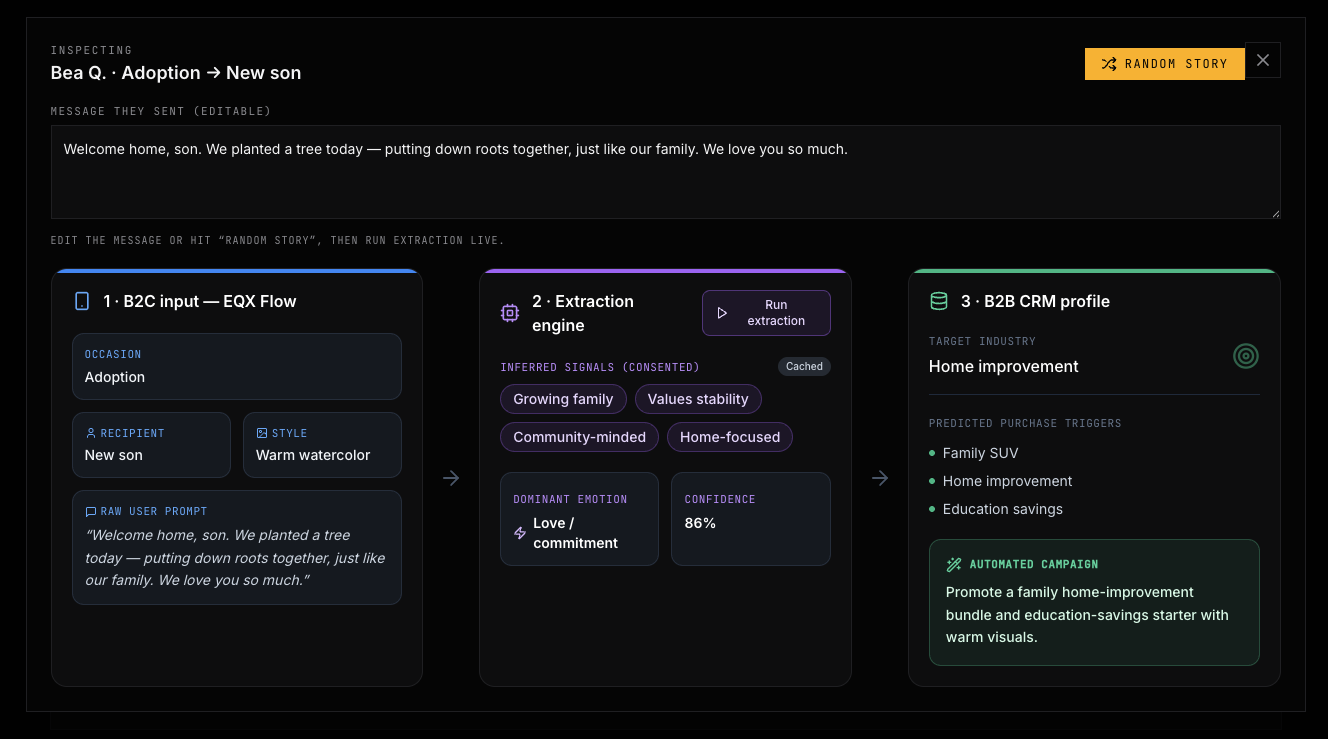Click the chat bubble icon beside Raw User Prompt
1328x739 pixels.
coord(91,511)
